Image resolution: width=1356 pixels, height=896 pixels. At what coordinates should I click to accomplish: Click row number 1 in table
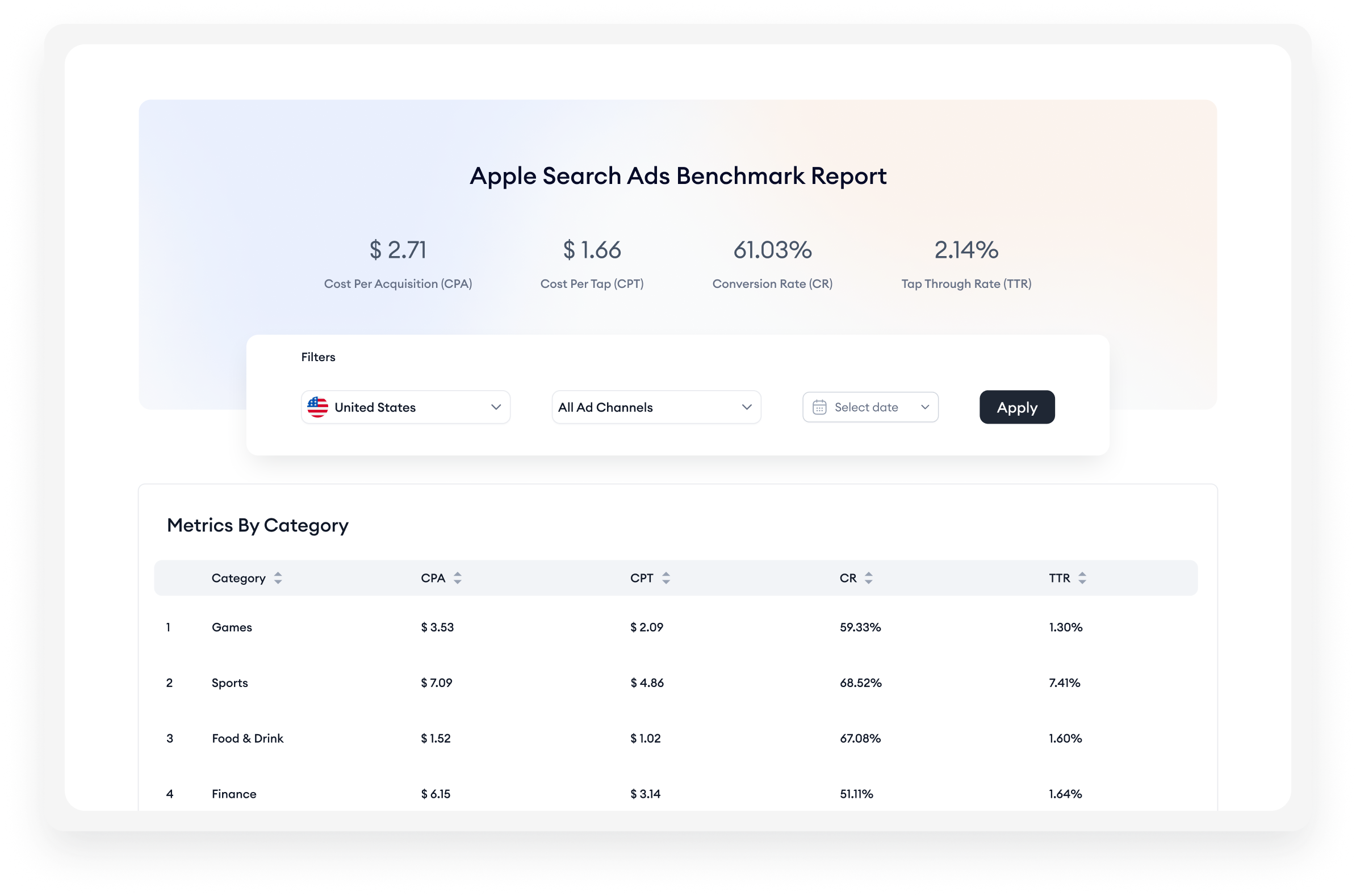[168, 627]
